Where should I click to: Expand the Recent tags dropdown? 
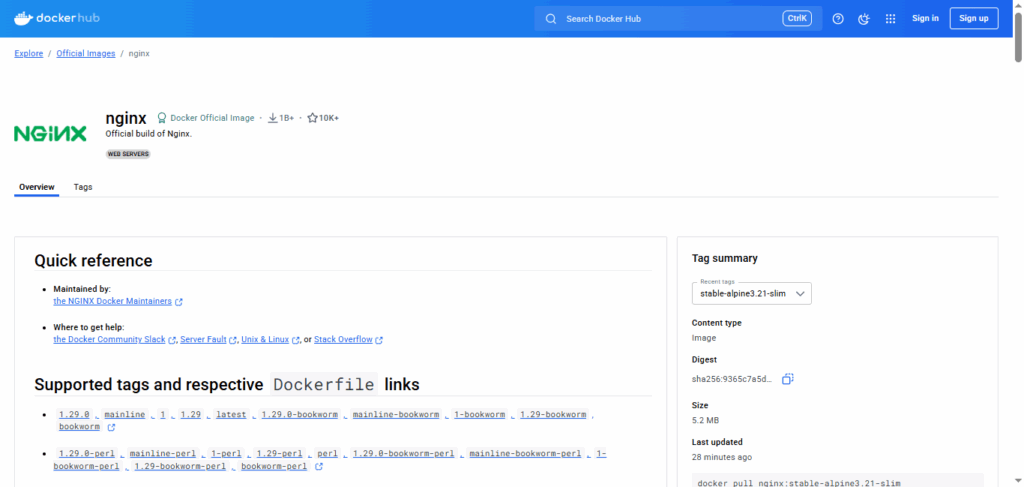point(751,293)
